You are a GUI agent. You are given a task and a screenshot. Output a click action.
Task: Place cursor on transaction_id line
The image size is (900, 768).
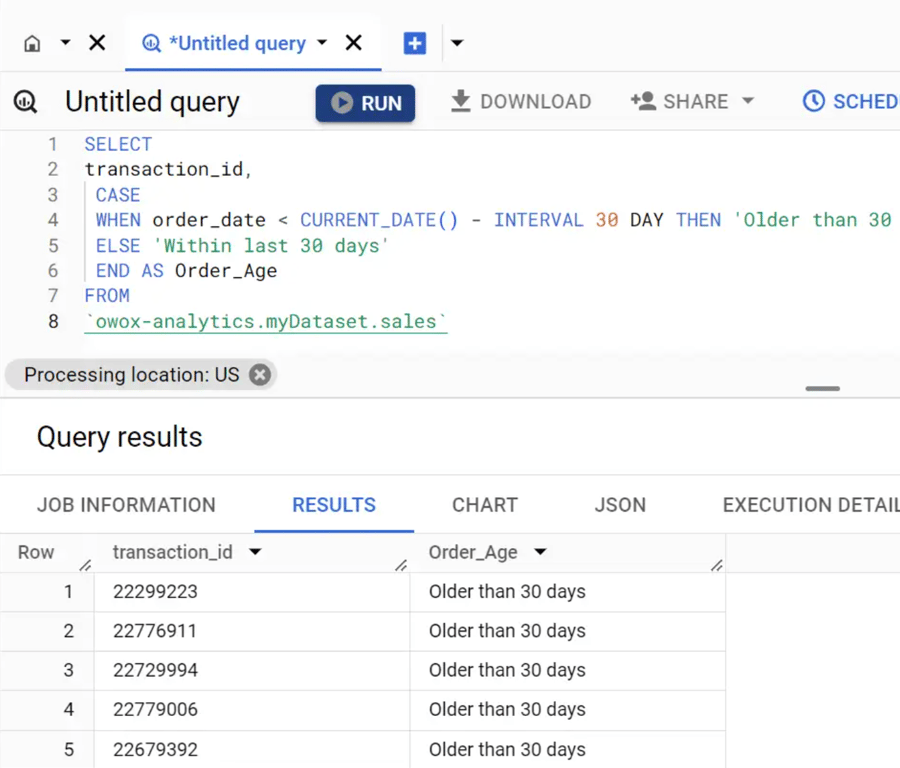pyautogui.click(x=168, y=170)
